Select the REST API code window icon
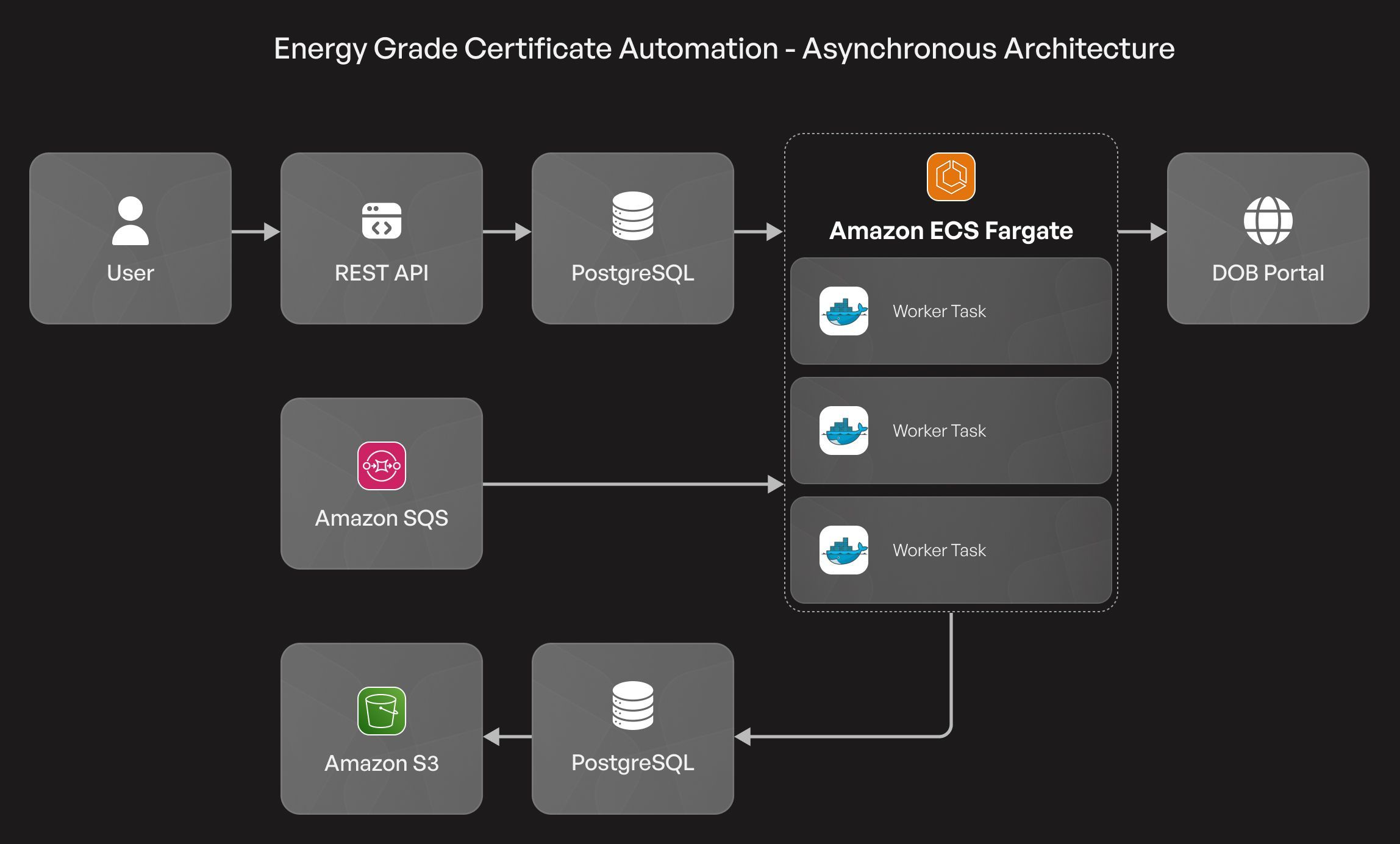The width and height of the screenshot is (1400, 844). coord(382,221)
